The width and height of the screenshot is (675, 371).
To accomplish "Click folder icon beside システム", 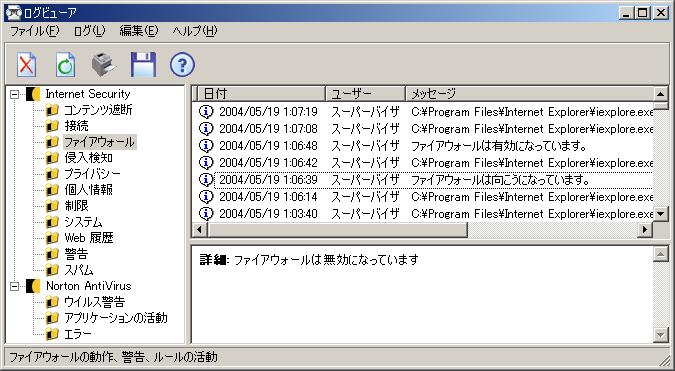I will [x=52, y=222].
